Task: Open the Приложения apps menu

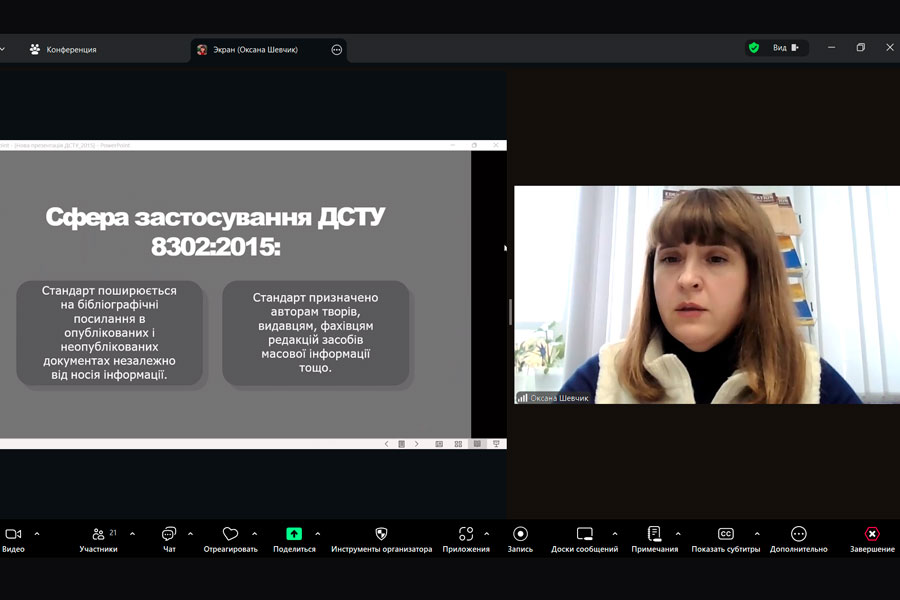Action: [x=465, y=540]
